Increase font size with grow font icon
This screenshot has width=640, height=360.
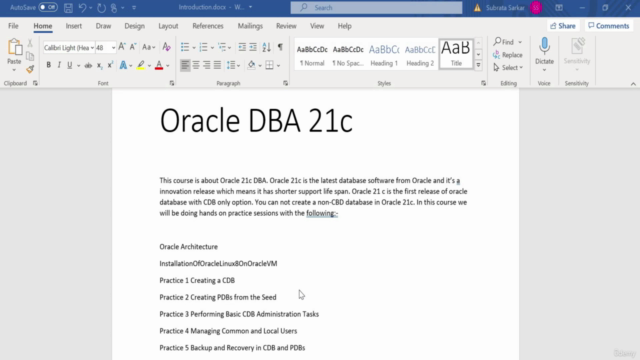[122, 47]
